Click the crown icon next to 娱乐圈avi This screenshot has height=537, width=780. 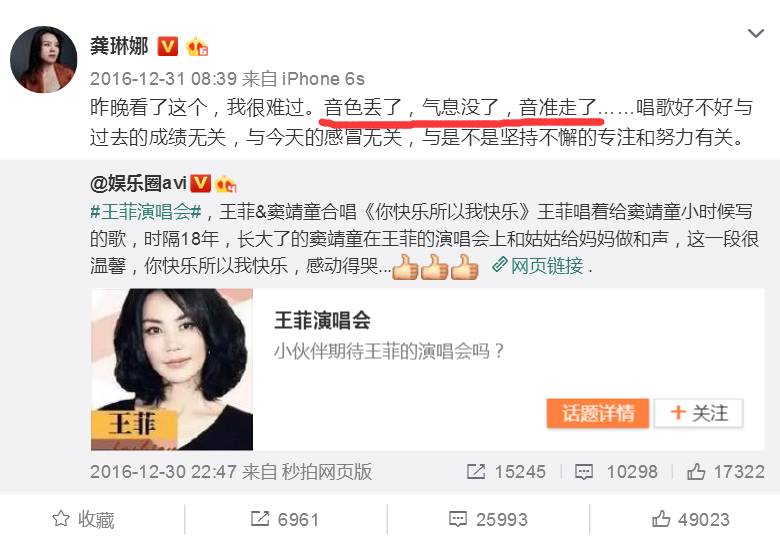pos(225,184)
